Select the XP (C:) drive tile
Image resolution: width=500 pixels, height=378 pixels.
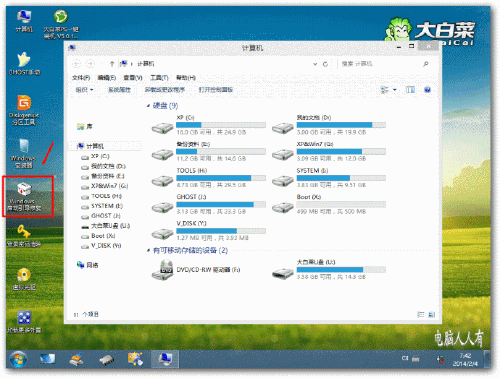point(209,125)
